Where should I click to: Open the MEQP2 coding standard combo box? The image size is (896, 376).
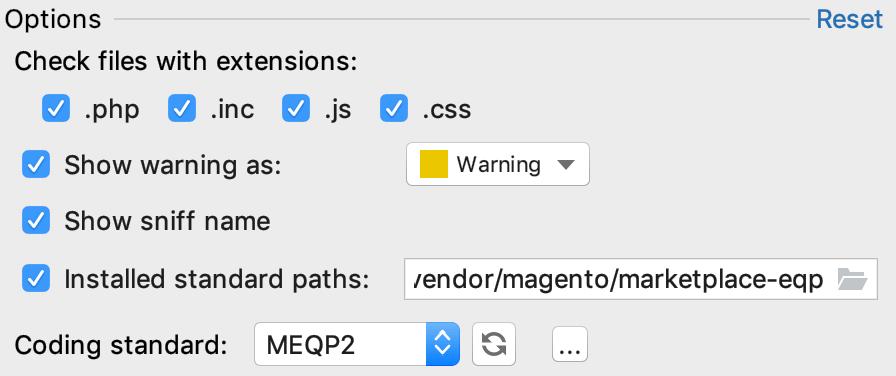(357, 344)
